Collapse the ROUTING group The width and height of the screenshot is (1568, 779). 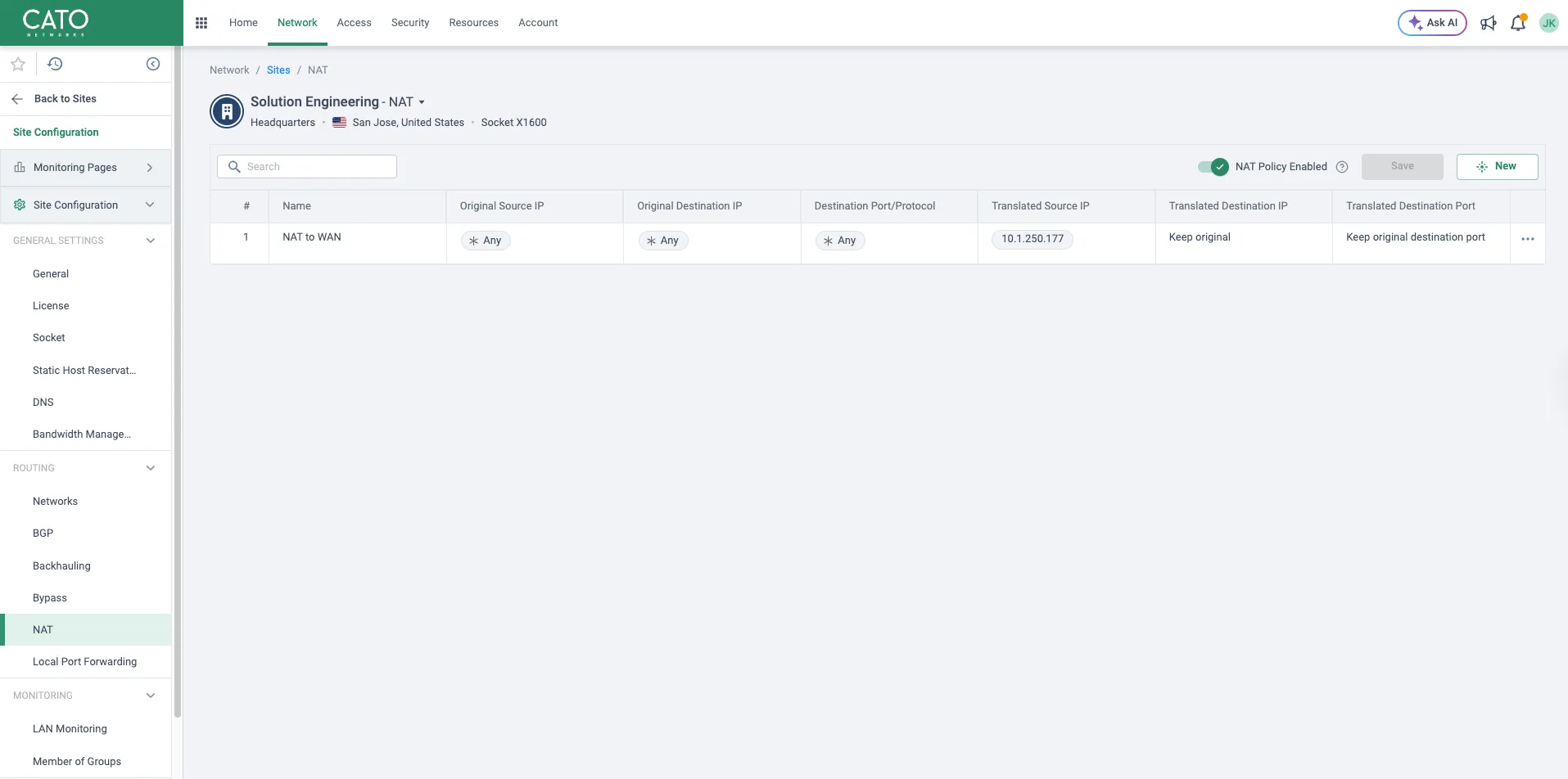click(151, 468)
